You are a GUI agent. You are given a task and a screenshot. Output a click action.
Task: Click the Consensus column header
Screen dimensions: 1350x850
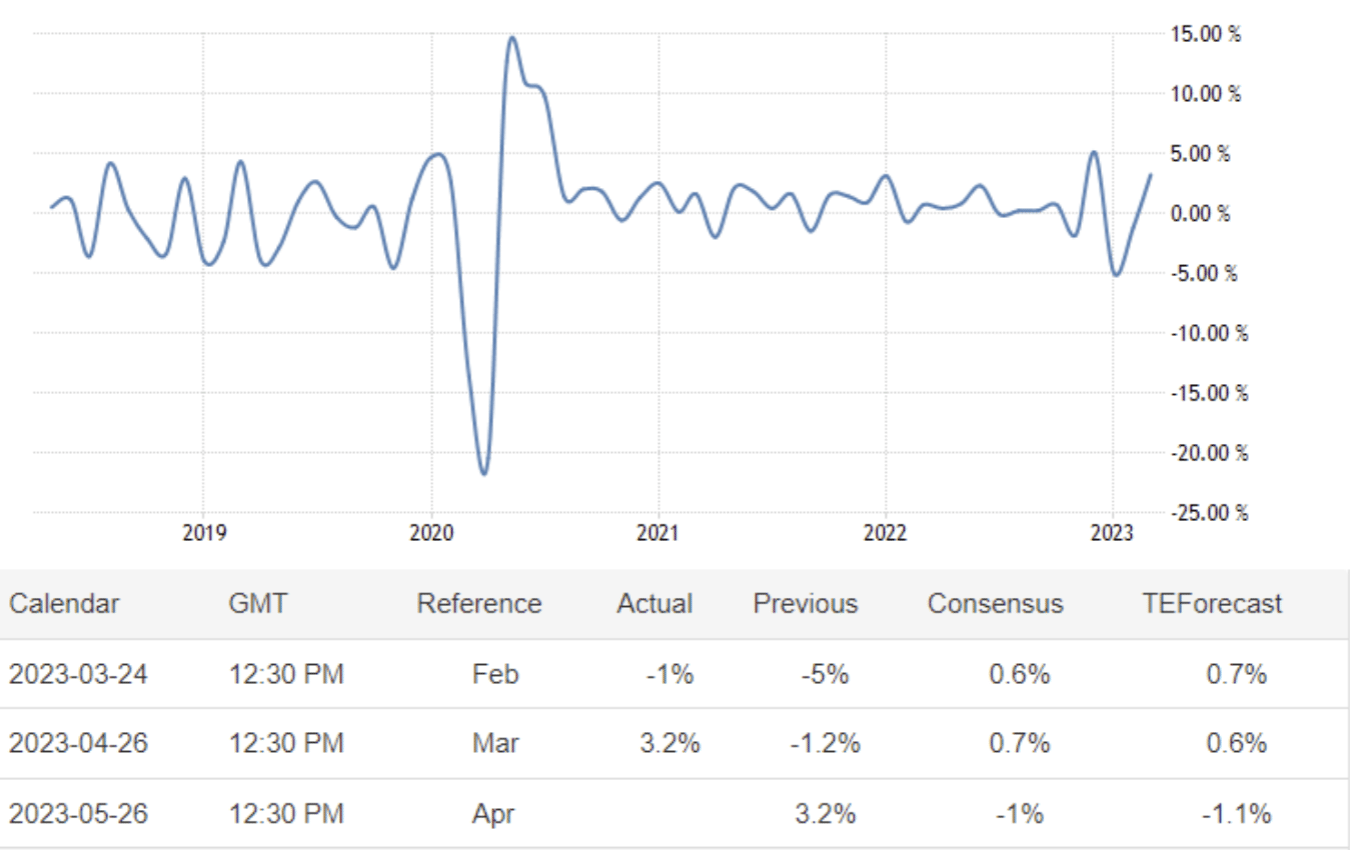pyautogui.click(x=995, y=604)
